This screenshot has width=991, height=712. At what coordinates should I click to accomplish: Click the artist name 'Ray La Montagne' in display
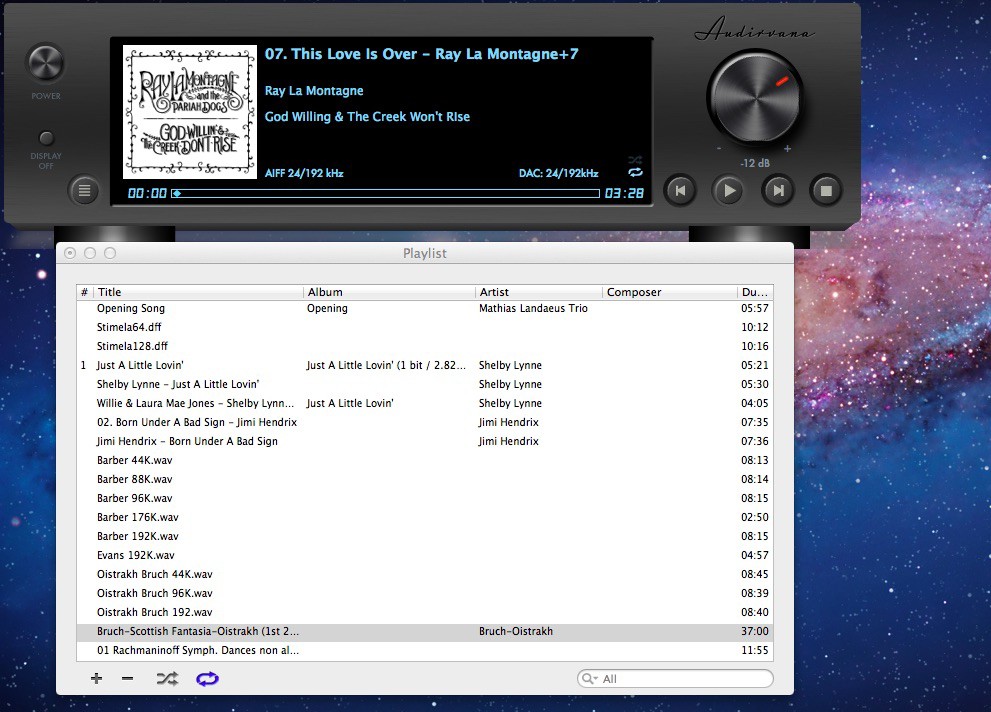(x=314, y=90)
